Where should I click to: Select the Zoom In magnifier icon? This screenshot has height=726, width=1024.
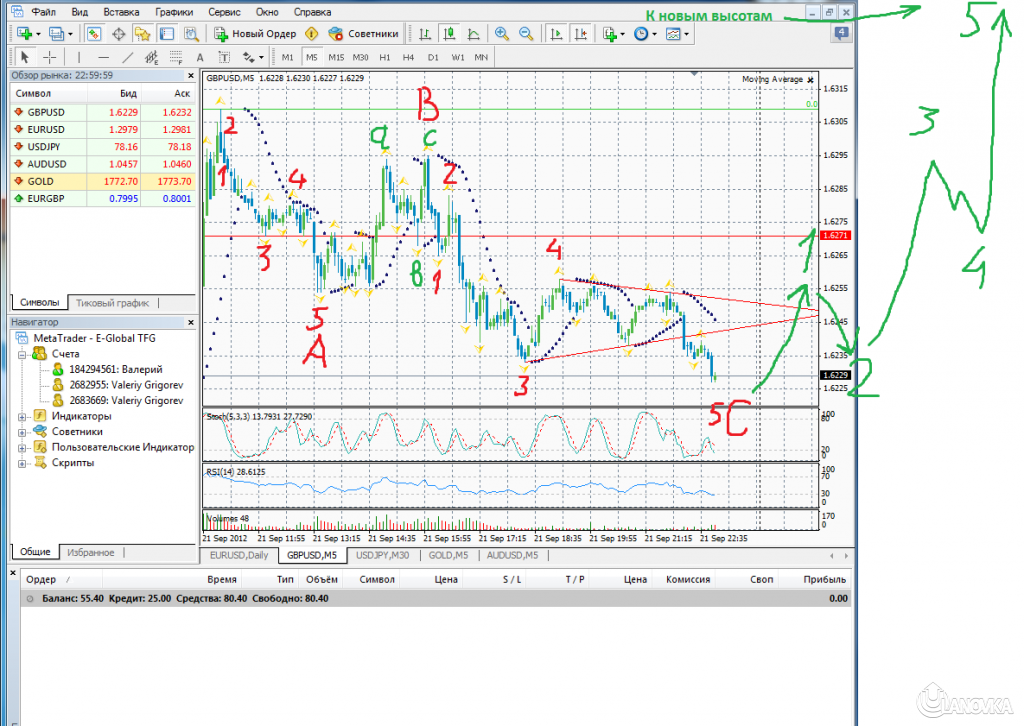501,34
